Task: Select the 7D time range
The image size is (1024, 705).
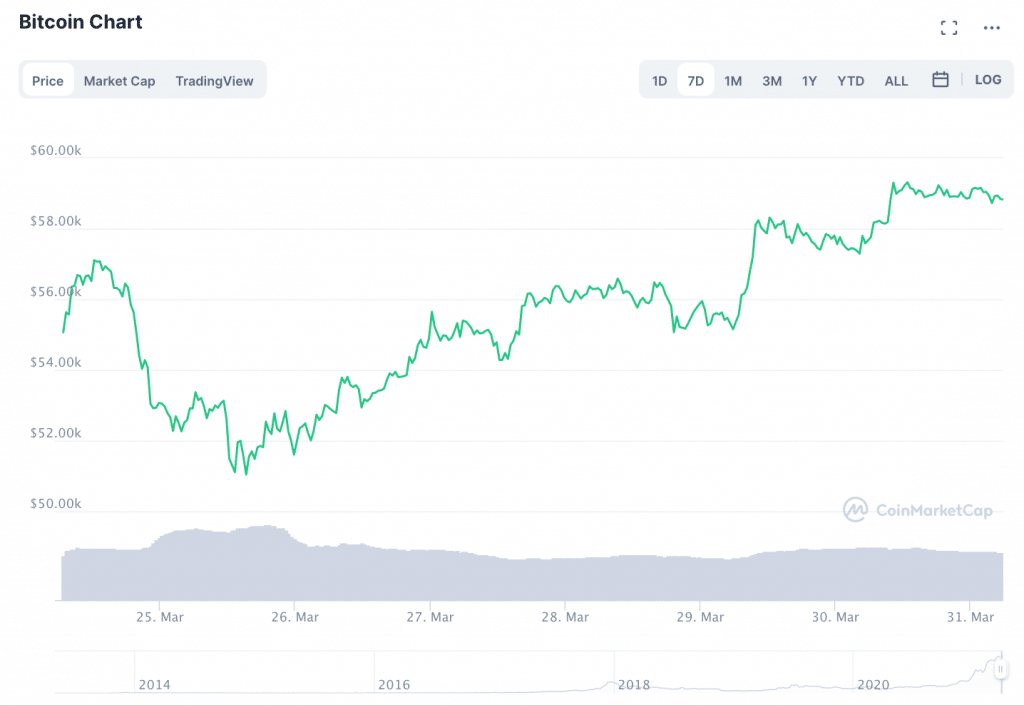Action: [x=696, y=81]
